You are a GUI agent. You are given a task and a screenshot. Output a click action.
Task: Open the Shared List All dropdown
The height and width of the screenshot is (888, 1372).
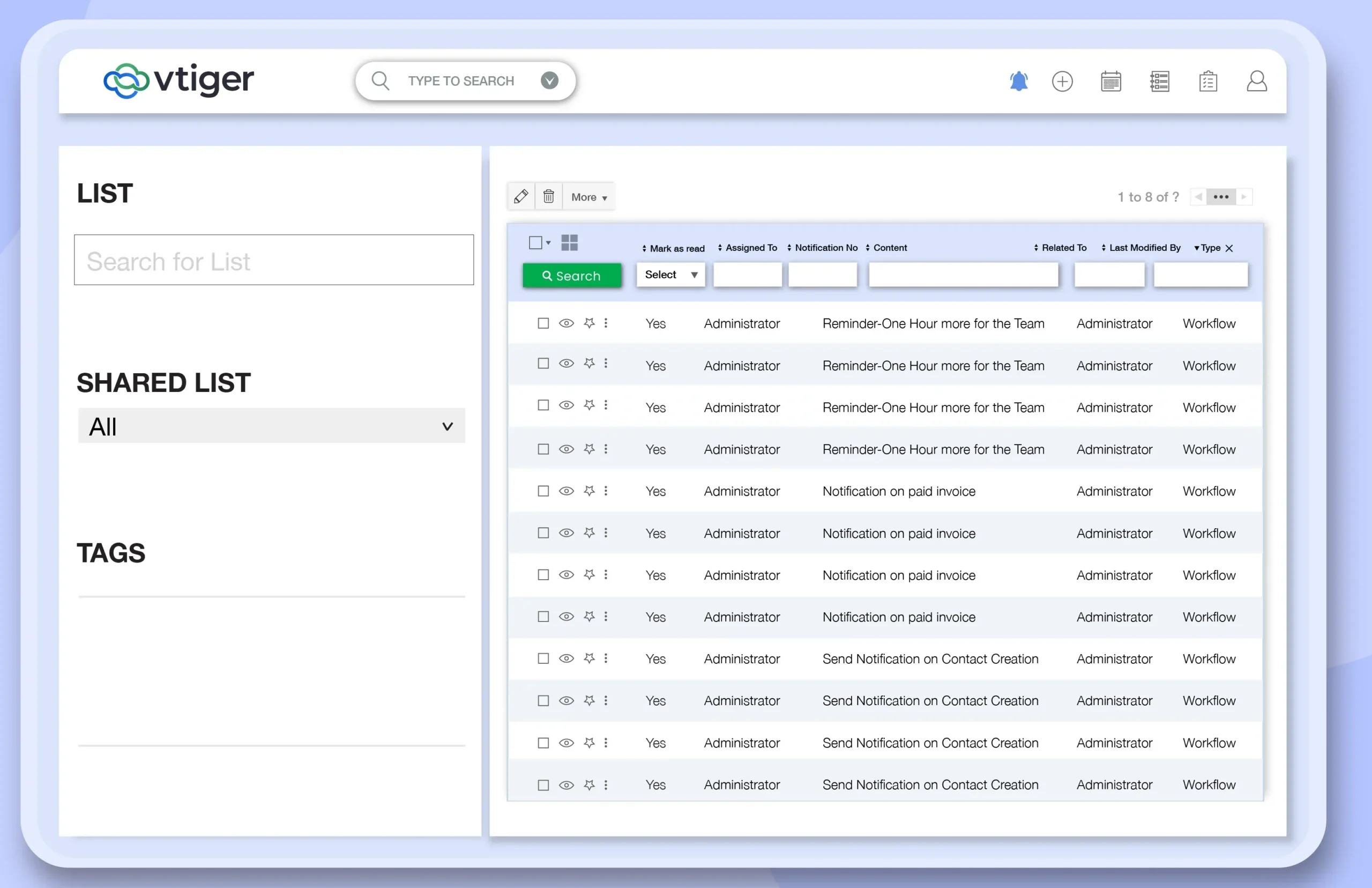pyautogui.click(x=271, y=426)
